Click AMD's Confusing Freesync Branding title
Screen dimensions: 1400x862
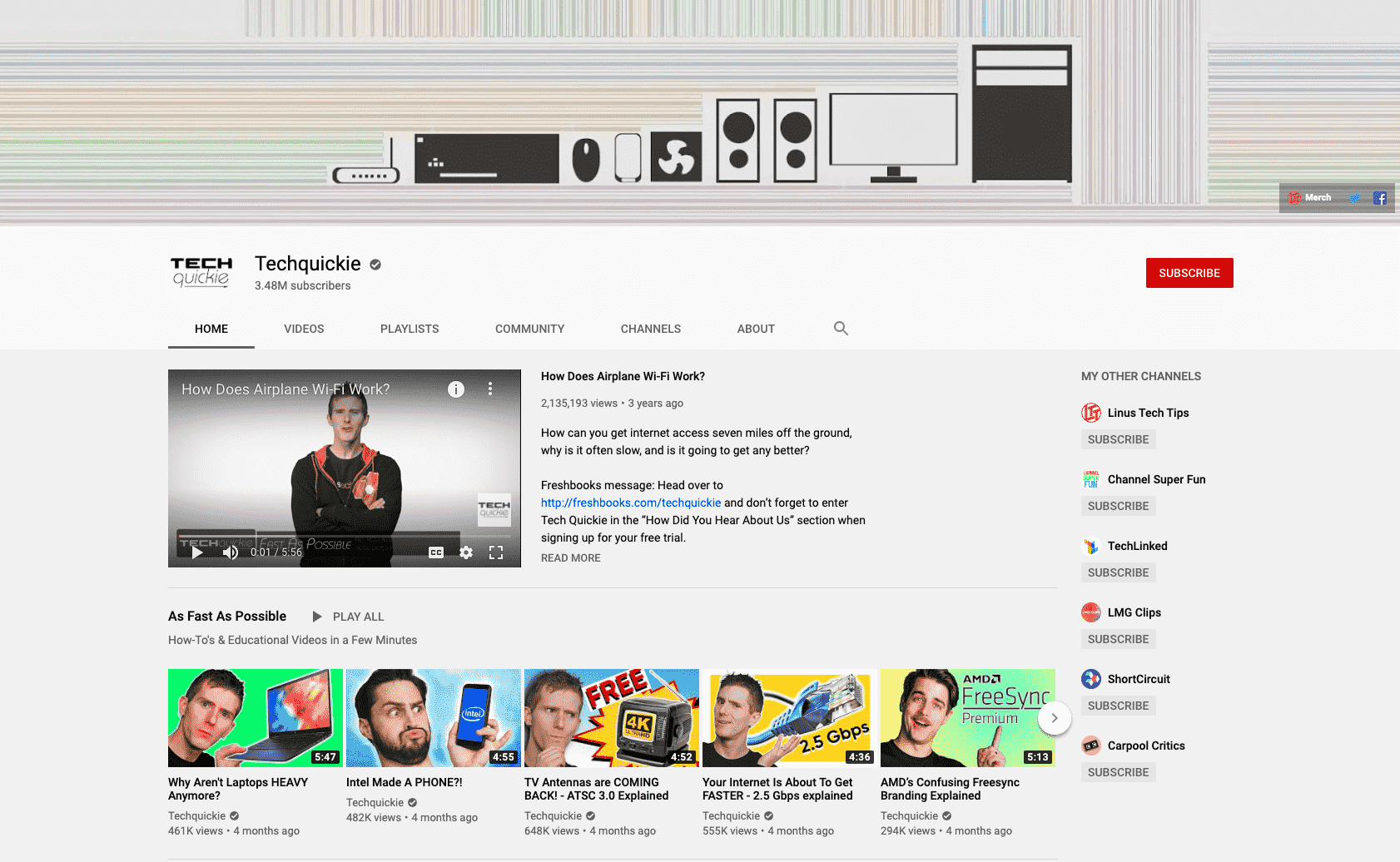point(950,789)
